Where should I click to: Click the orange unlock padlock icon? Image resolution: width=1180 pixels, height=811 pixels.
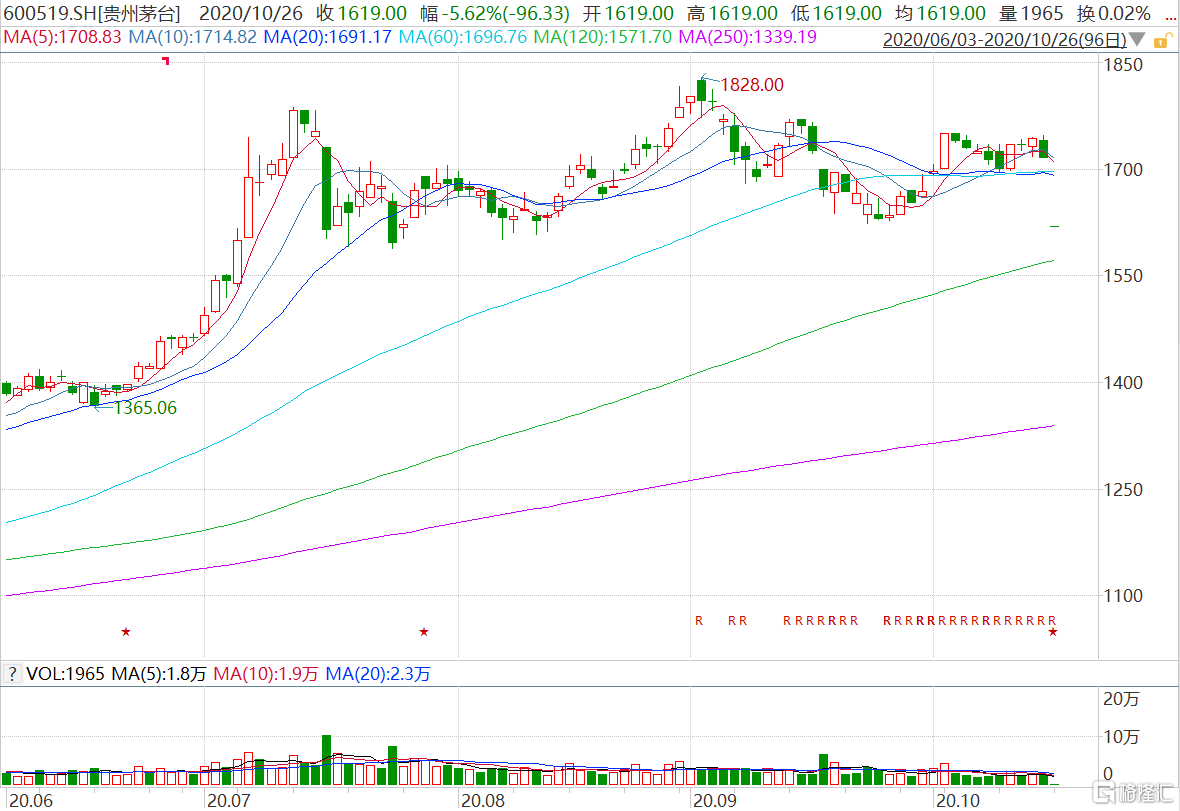(x=1163, y=41)
